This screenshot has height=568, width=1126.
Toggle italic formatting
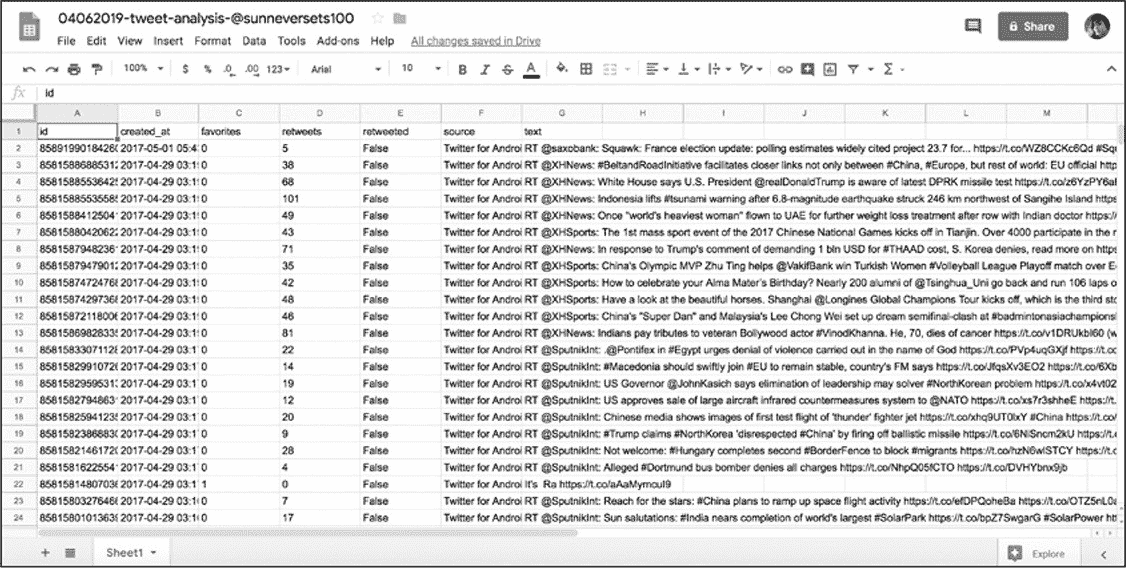[485, 69]
